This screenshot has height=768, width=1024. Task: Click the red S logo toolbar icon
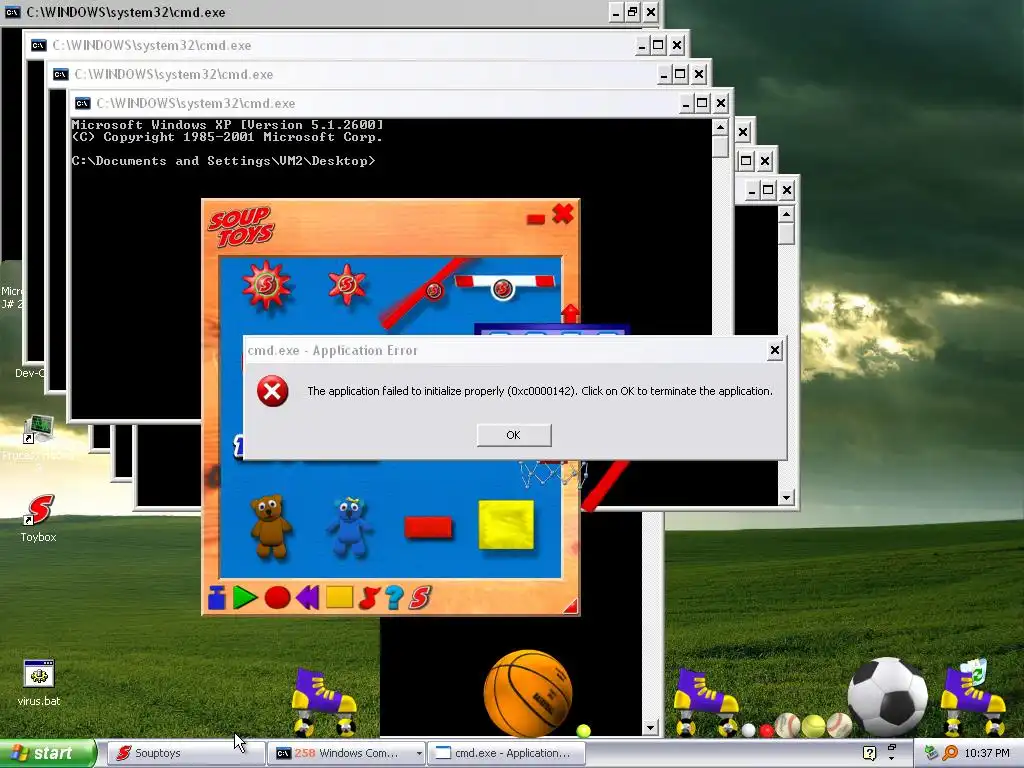420,597
